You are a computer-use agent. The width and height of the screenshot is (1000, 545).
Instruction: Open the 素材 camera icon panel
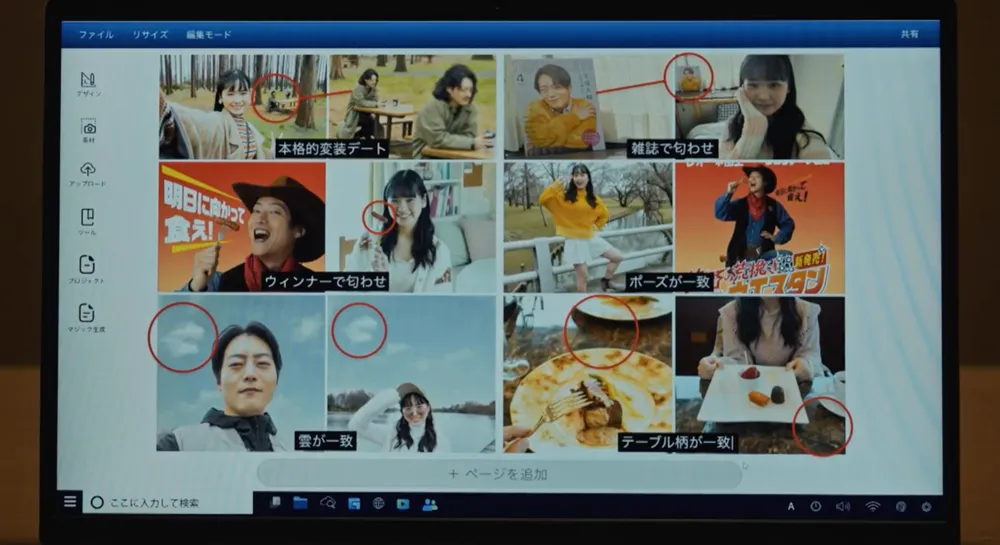point(88,129)
